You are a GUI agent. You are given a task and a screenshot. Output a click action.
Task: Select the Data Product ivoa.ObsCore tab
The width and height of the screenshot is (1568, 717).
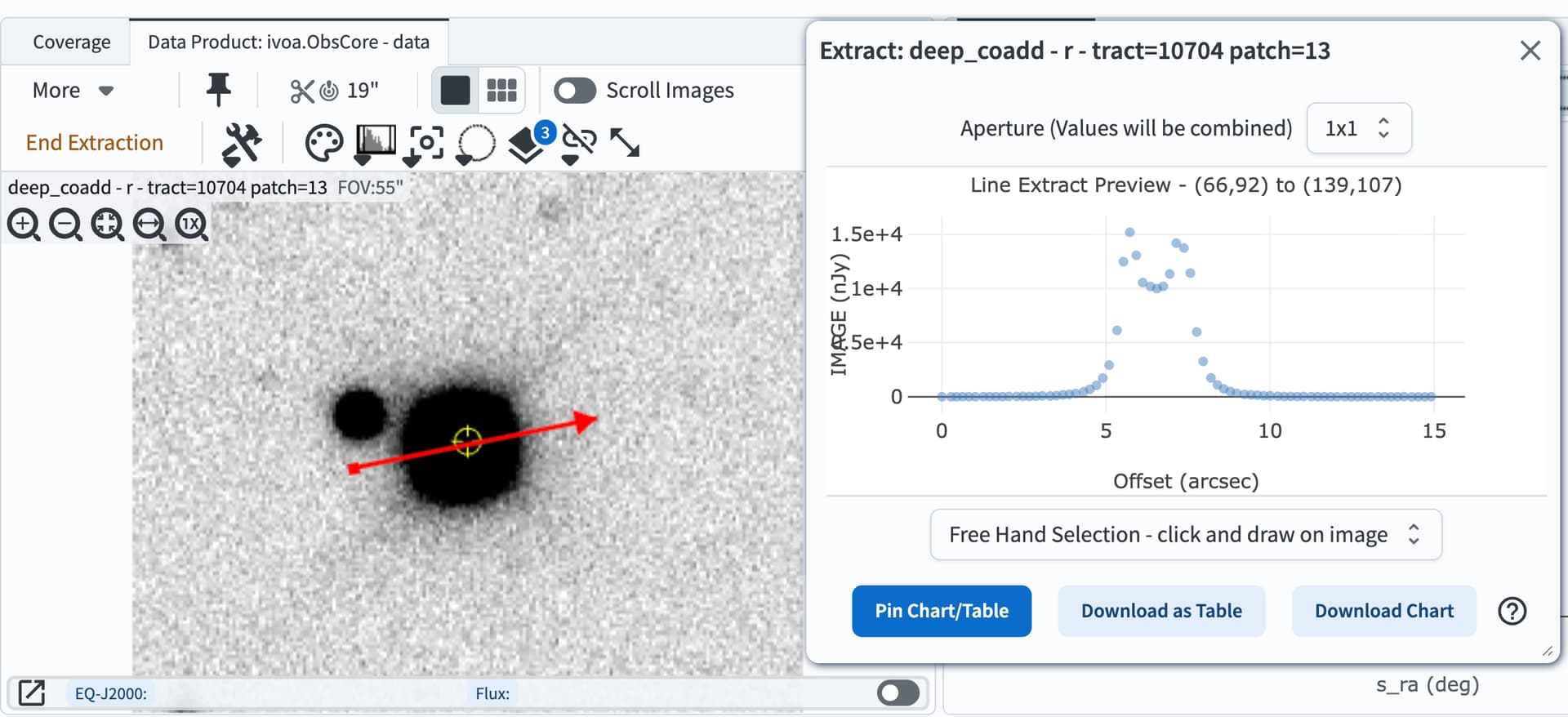point(288,42)
